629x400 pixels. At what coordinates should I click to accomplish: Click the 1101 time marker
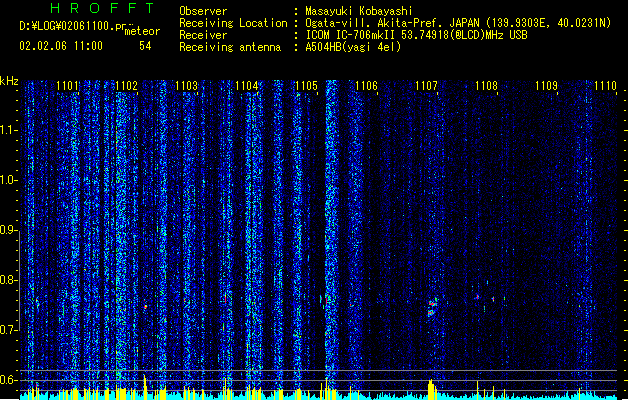67,86
